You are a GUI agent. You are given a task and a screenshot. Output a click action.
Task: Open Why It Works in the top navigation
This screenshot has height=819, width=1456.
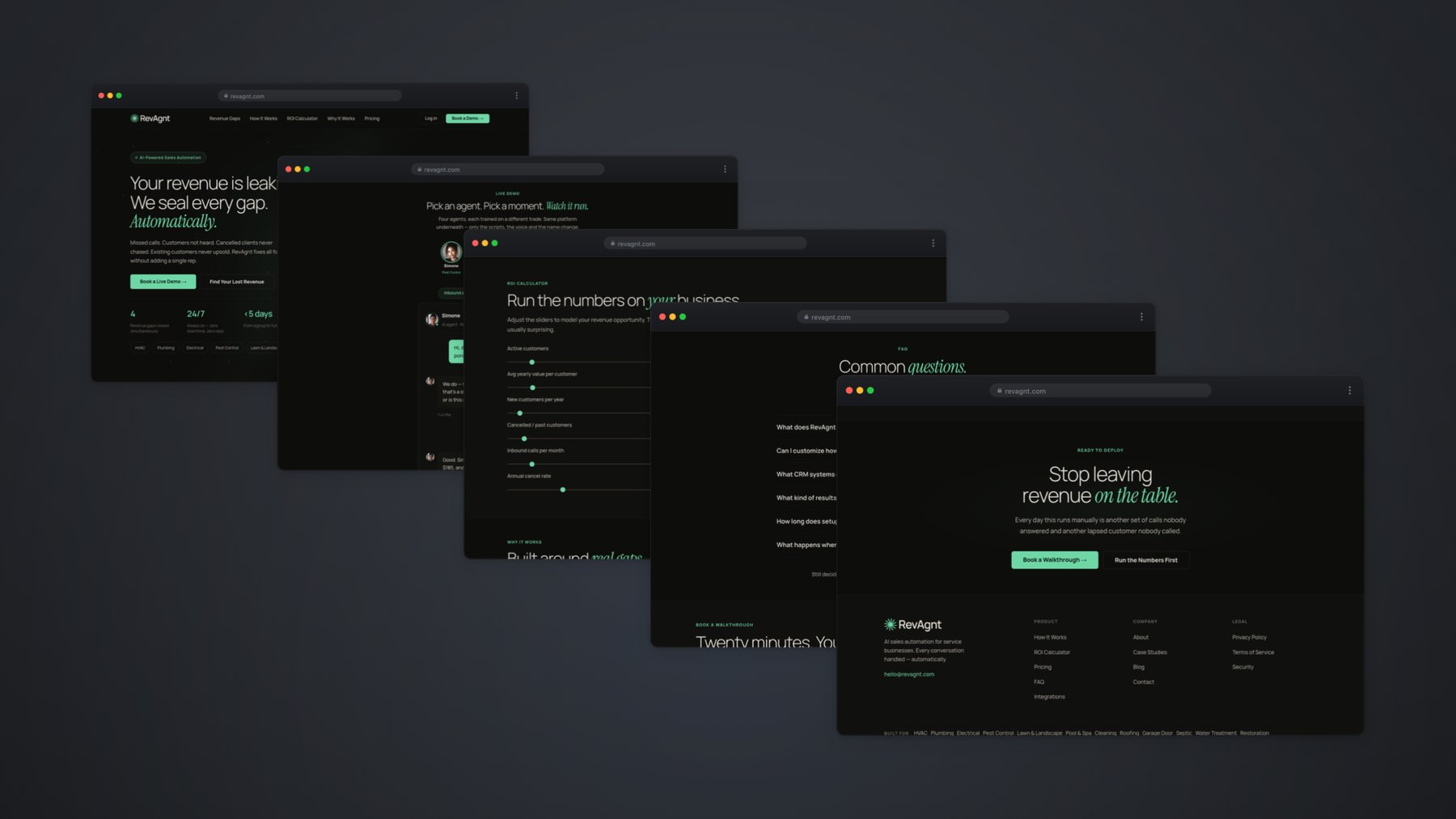(341, 118)
